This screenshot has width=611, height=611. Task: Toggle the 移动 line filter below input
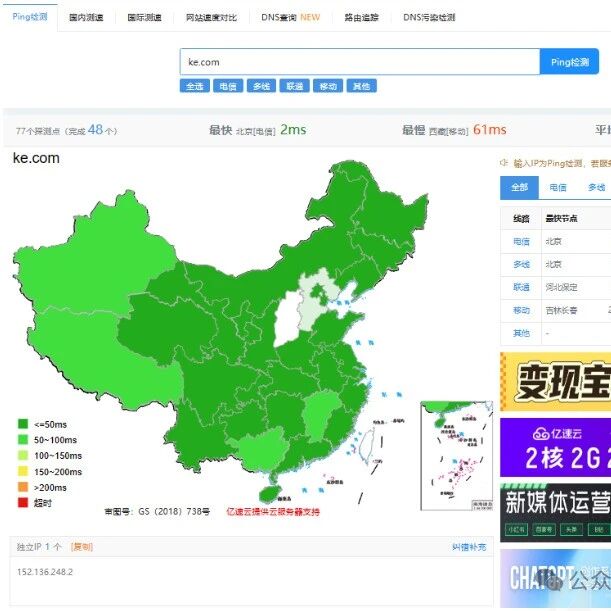coord(328,86)
